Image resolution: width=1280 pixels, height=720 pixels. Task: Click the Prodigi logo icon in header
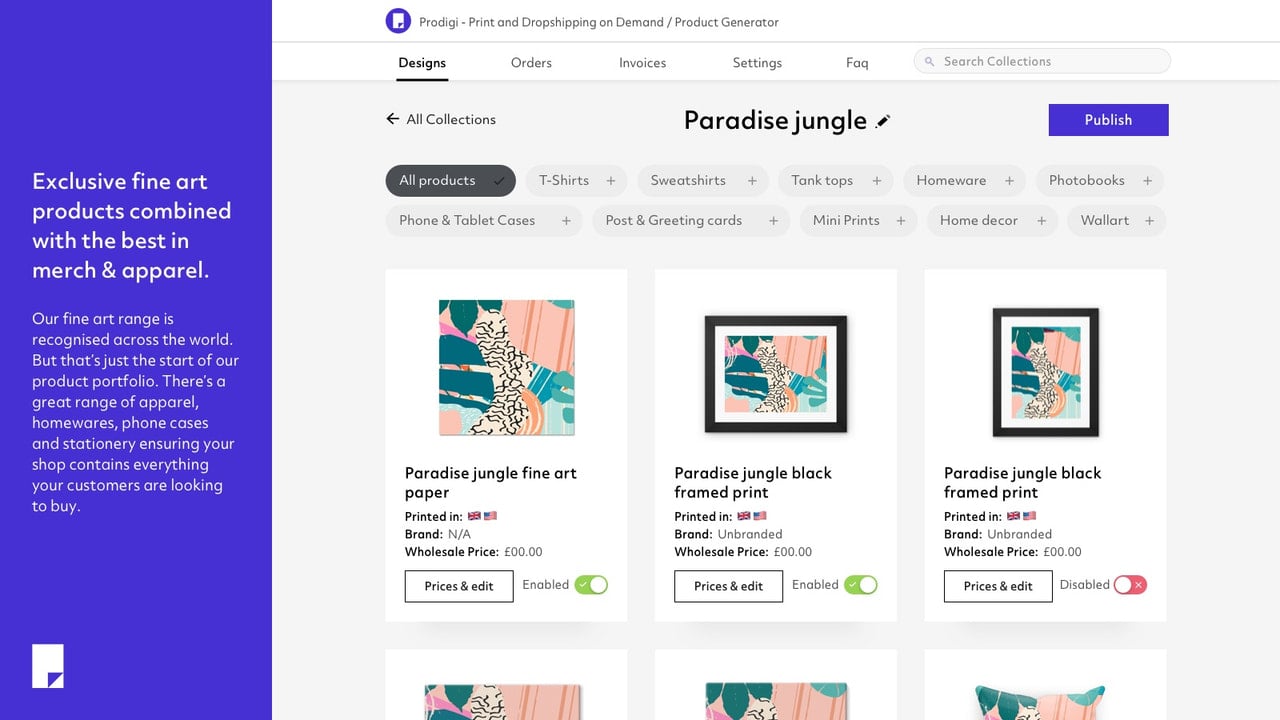398,21
